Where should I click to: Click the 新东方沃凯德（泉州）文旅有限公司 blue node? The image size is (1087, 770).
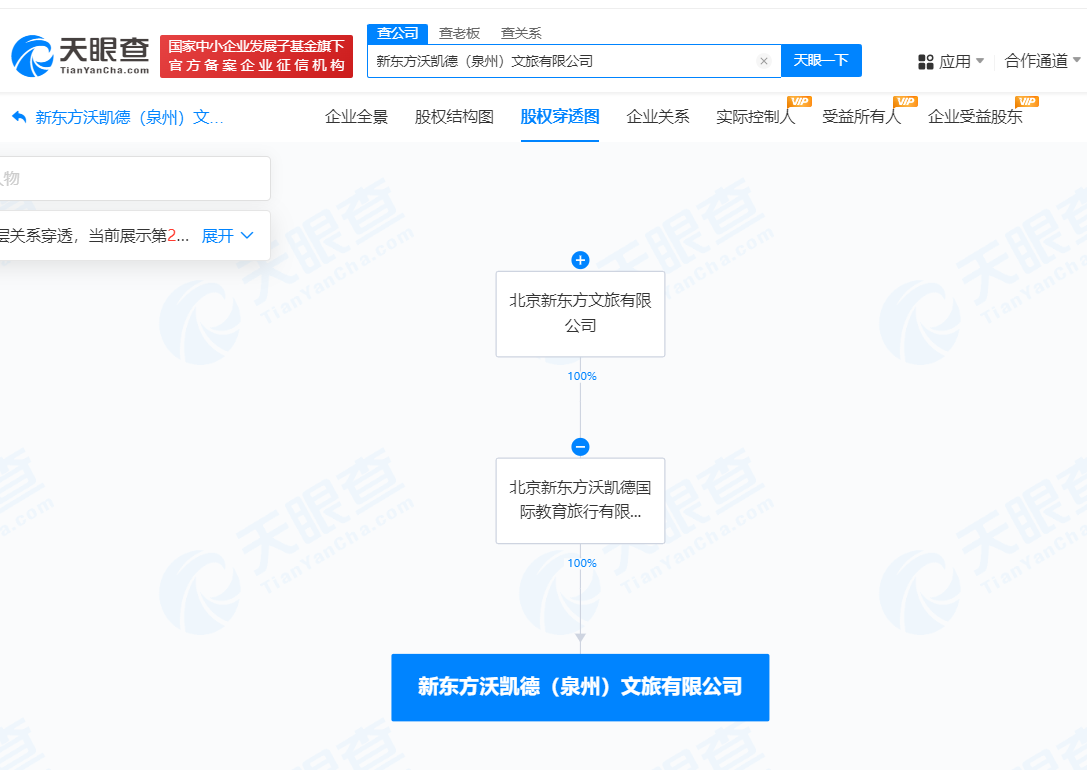[x=580, y=687]
